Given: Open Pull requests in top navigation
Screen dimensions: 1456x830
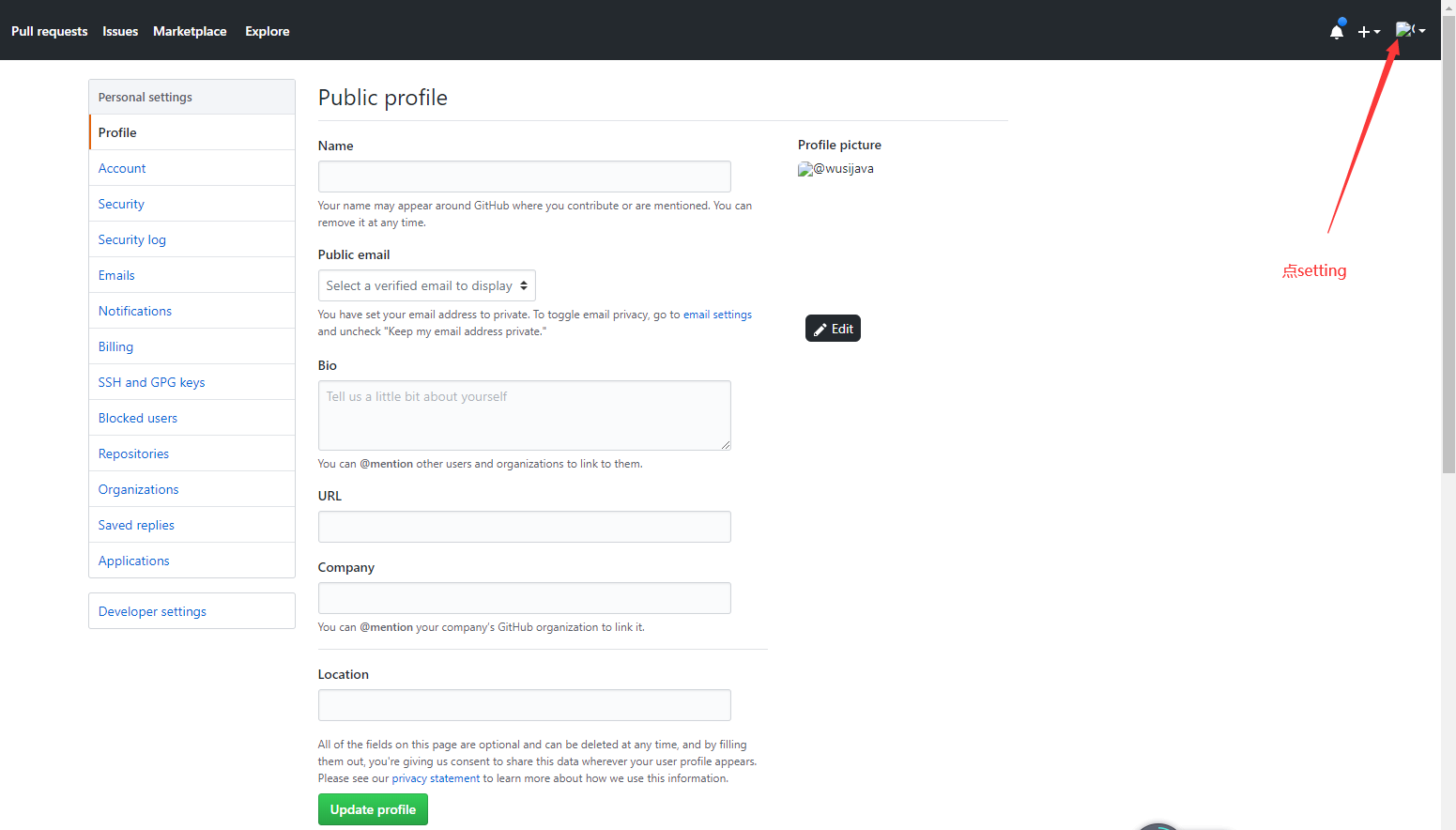Looking at the screenshot, I should tap(50, 31).
